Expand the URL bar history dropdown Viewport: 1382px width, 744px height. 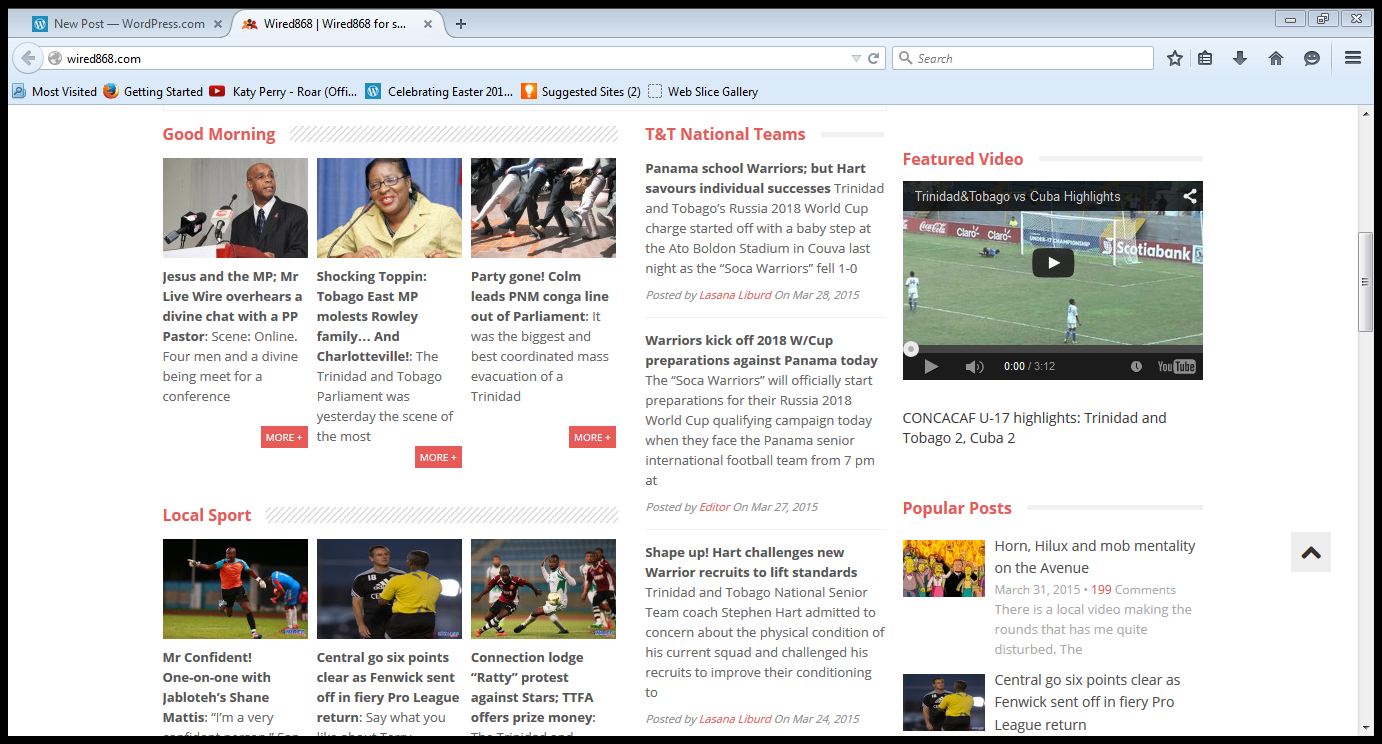(x=856, y=59)
